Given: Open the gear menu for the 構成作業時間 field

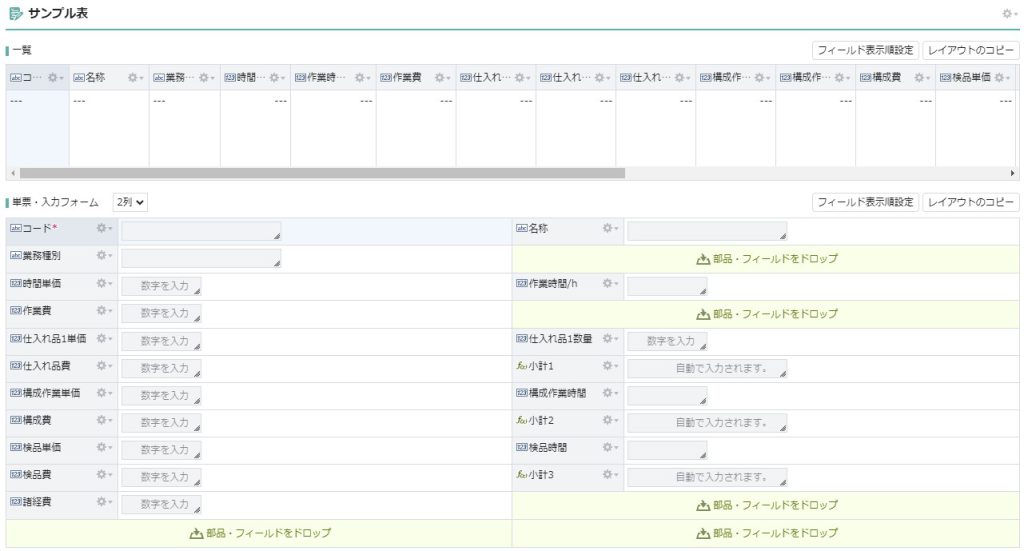Looking at the screenshot, I should [x=609, y=393].
